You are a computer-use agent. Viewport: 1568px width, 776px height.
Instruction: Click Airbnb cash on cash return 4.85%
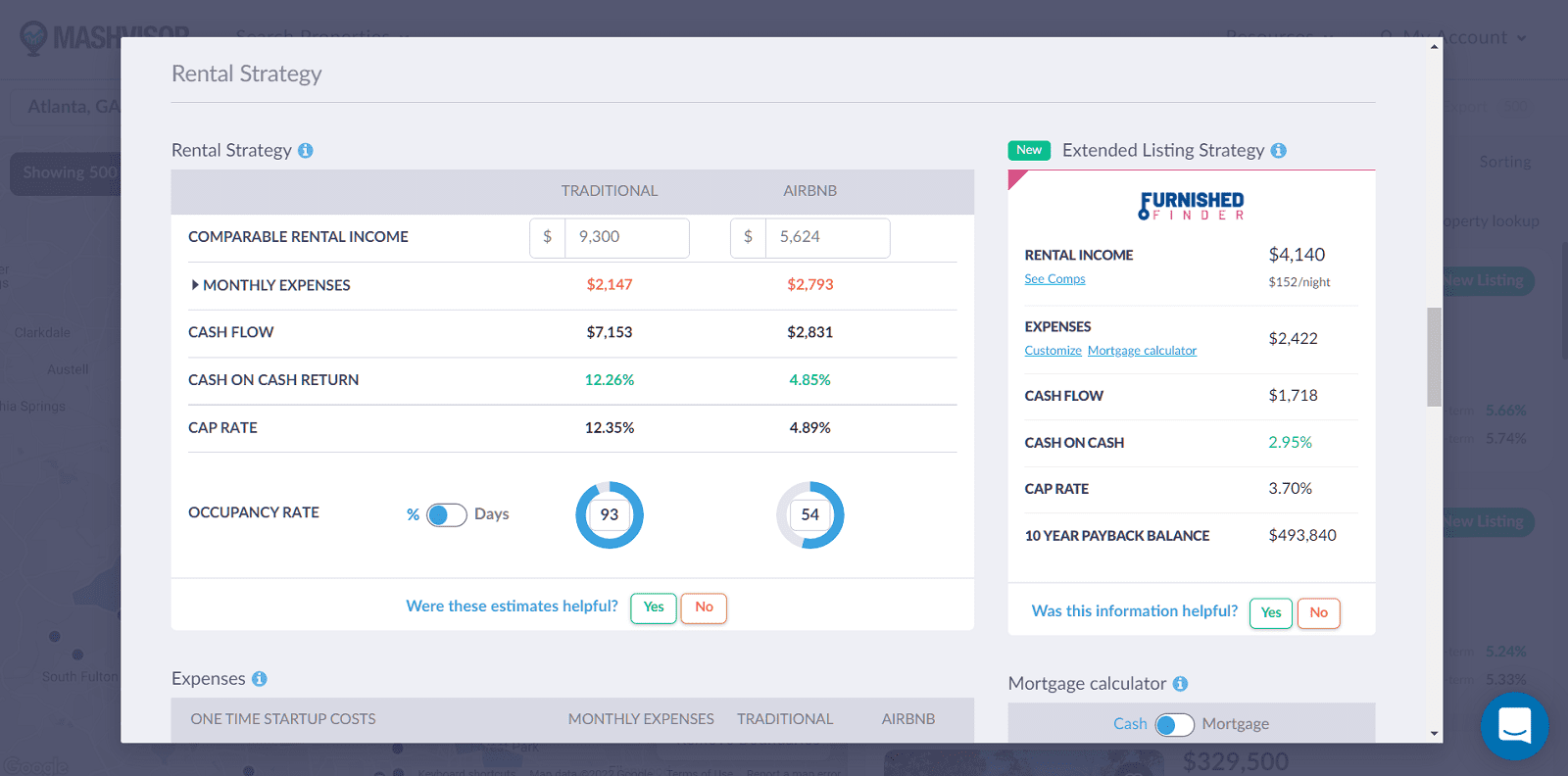[810, 380]
